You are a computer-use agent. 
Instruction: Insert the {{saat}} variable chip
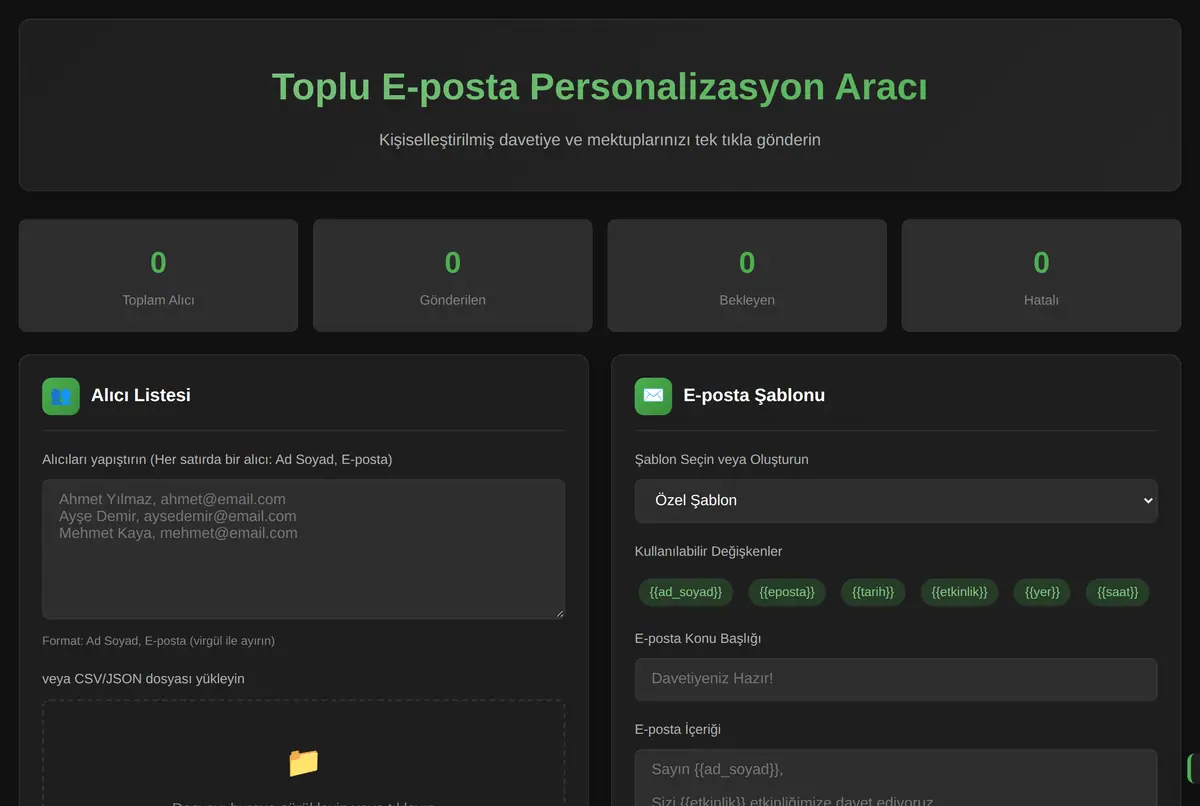(1118, 592)
